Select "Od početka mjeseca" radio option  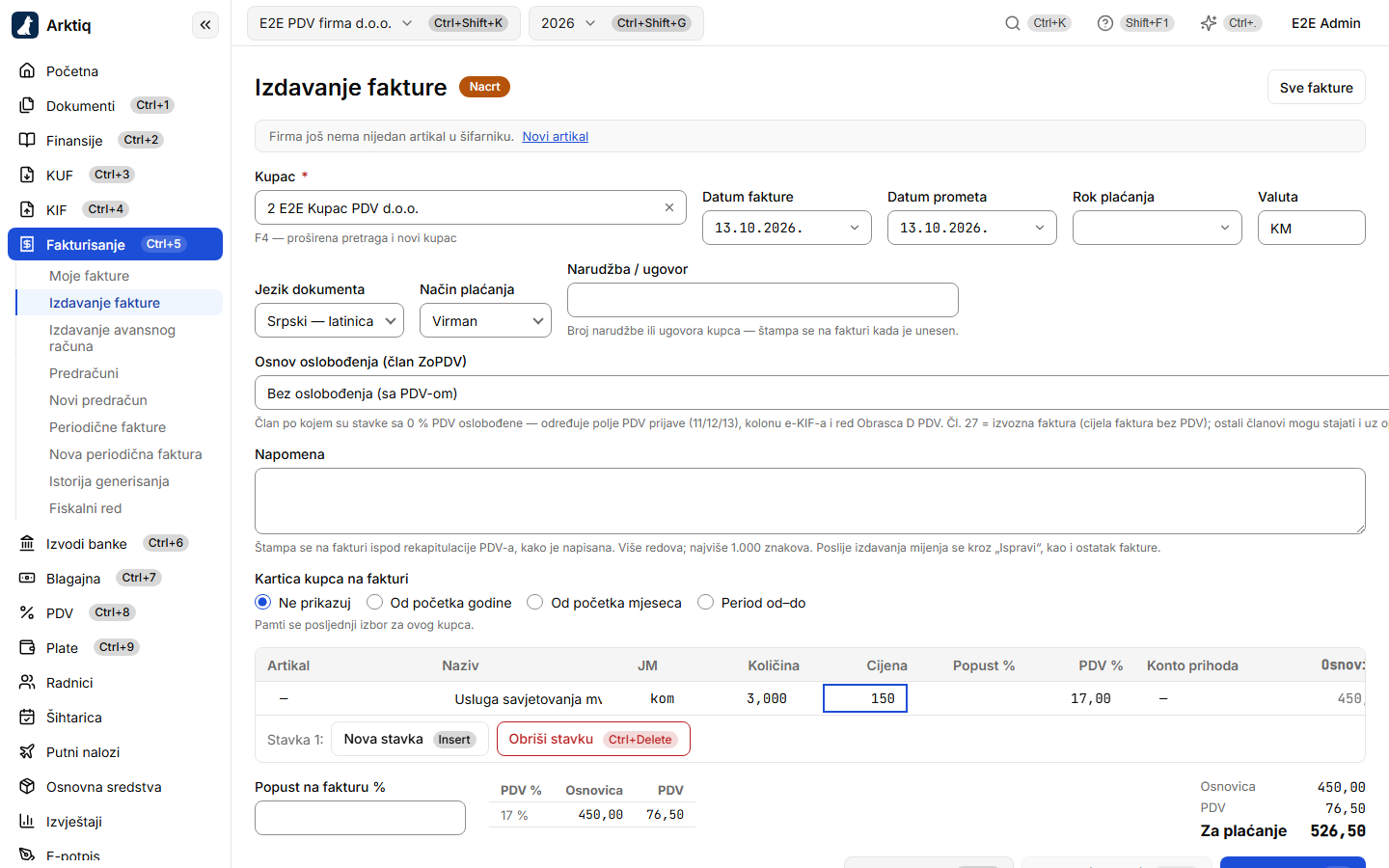pos(535,602)
